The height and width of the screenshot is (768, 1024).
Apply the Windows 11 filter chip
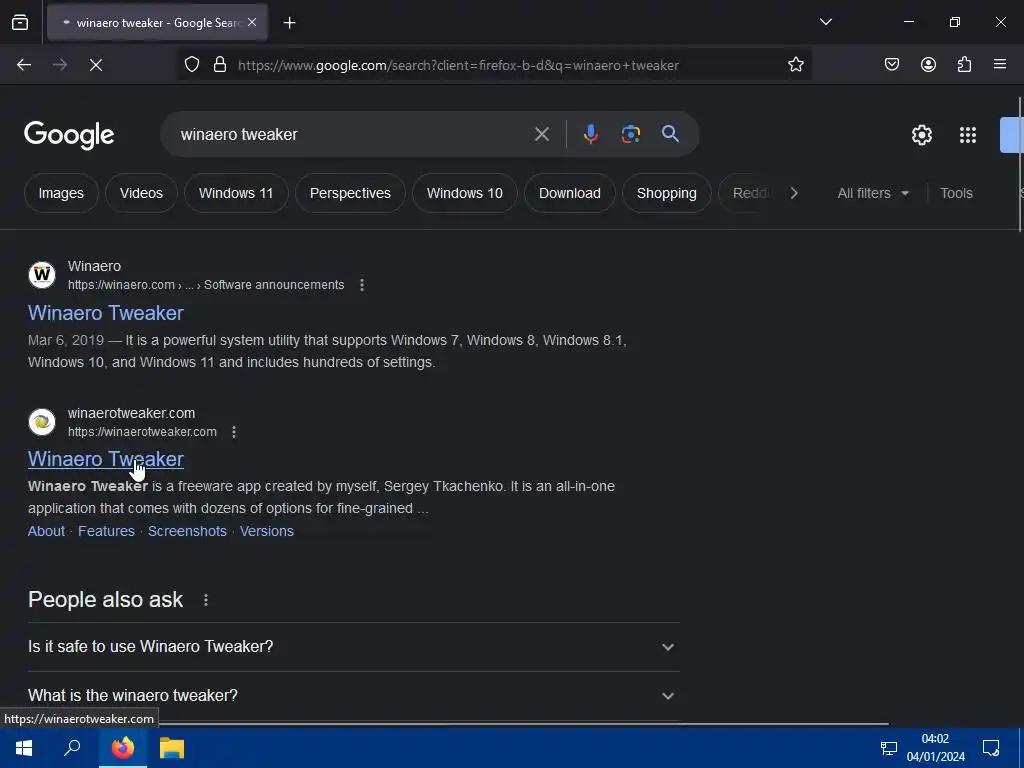pos(236,193)
